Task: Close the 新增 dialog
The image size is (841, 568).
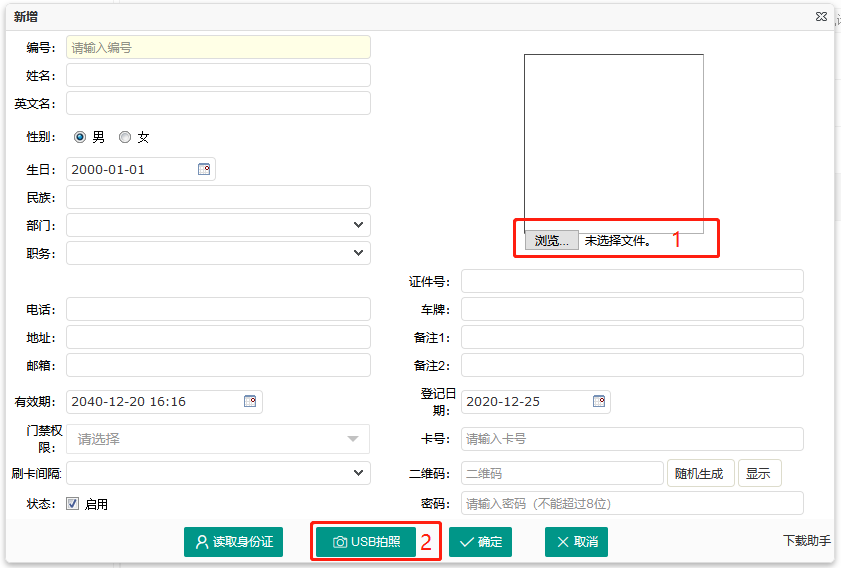Action: (821, 17)
